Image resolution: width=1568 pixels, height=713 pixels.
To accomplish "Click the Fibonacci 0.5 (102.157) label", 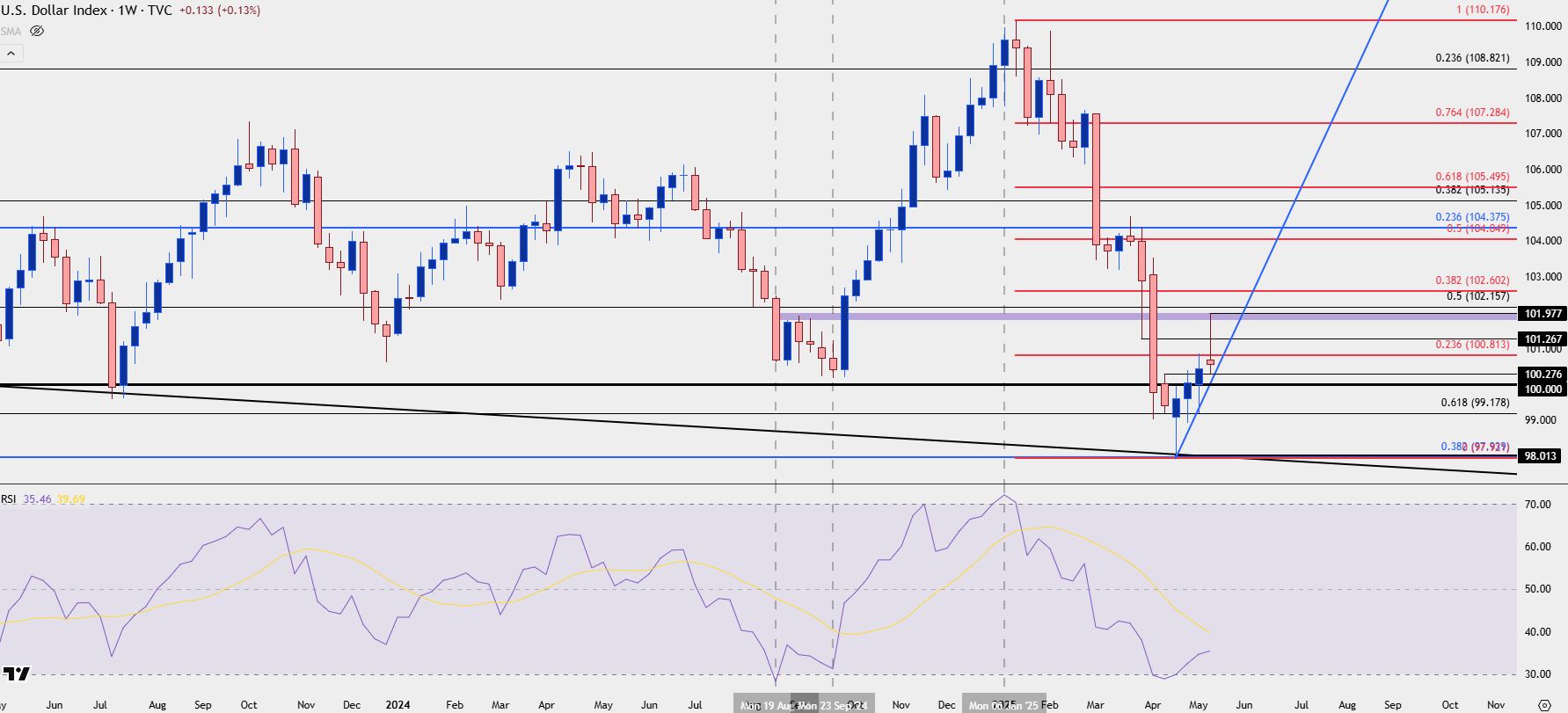I will click(1477, 296).
